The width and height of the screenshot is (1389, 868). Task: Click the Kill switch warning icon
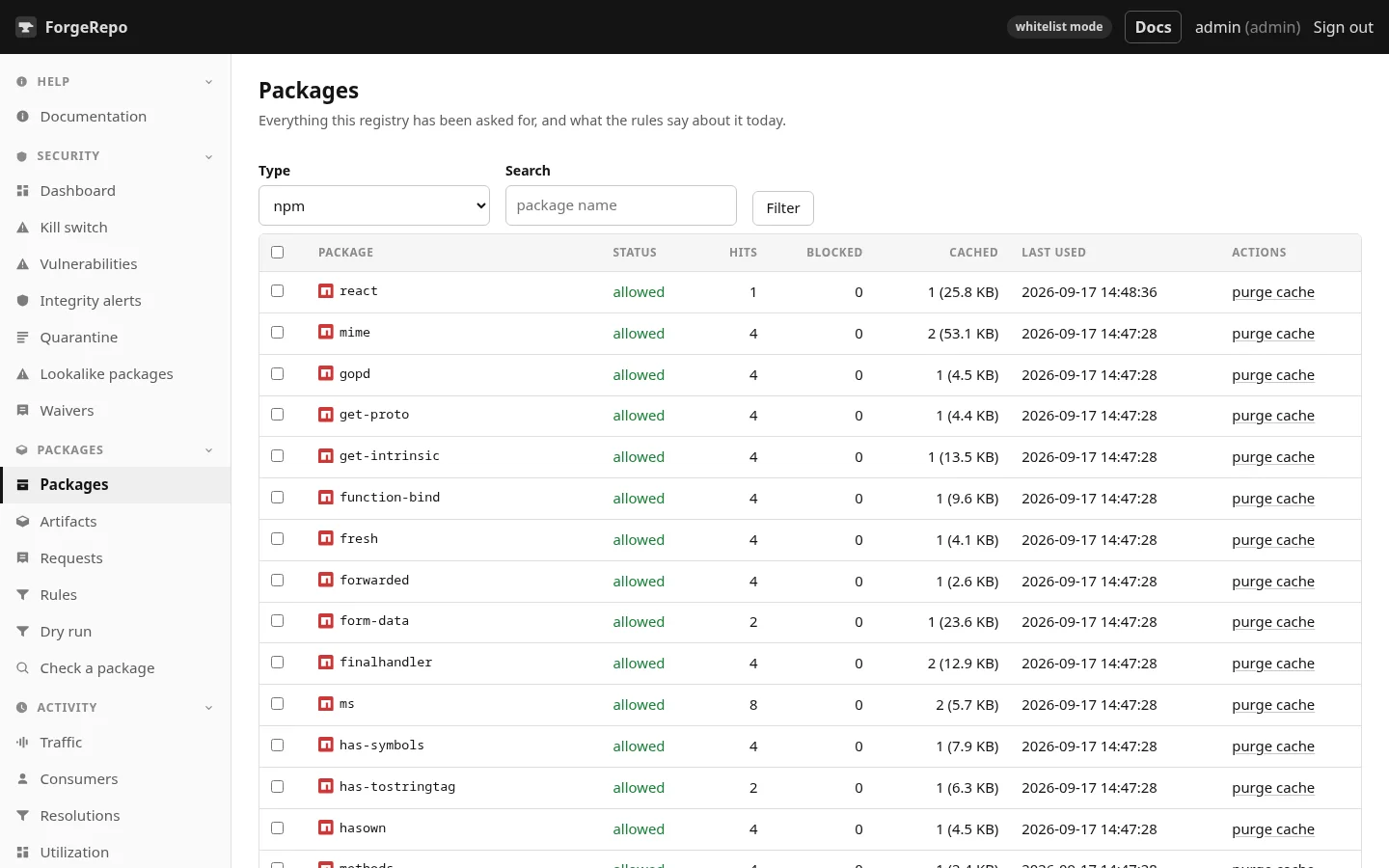[22, 228]
